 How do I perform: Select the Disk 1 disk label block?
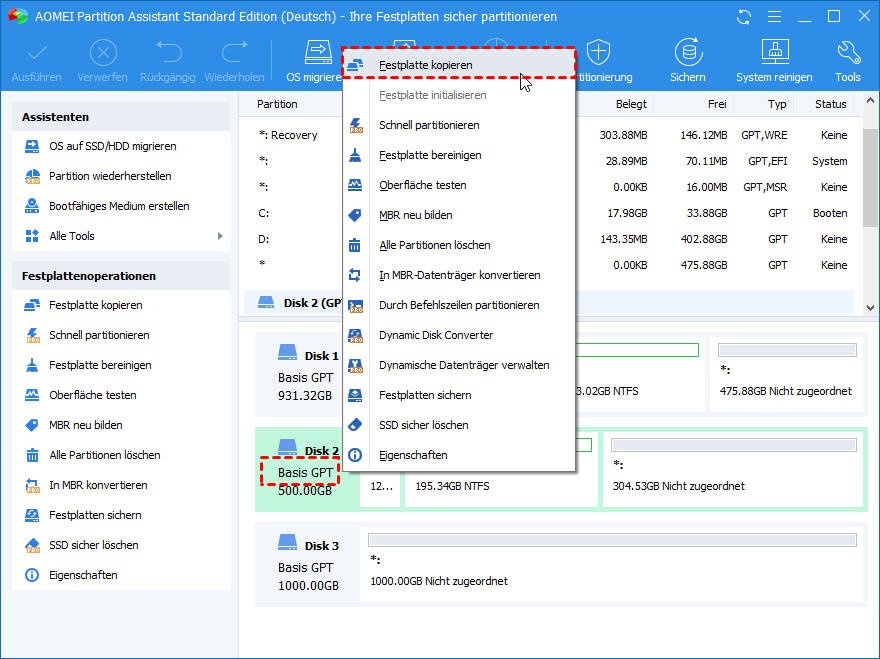[x=308, y=373]
